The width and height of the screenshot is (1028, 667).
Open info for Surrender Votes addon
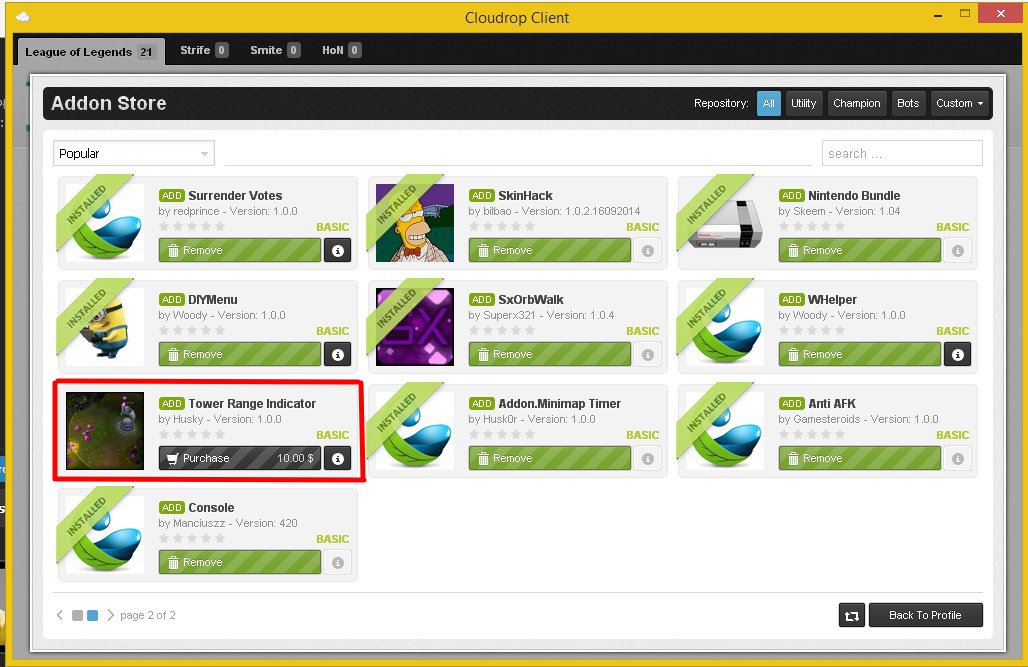[x=338, y=251]
